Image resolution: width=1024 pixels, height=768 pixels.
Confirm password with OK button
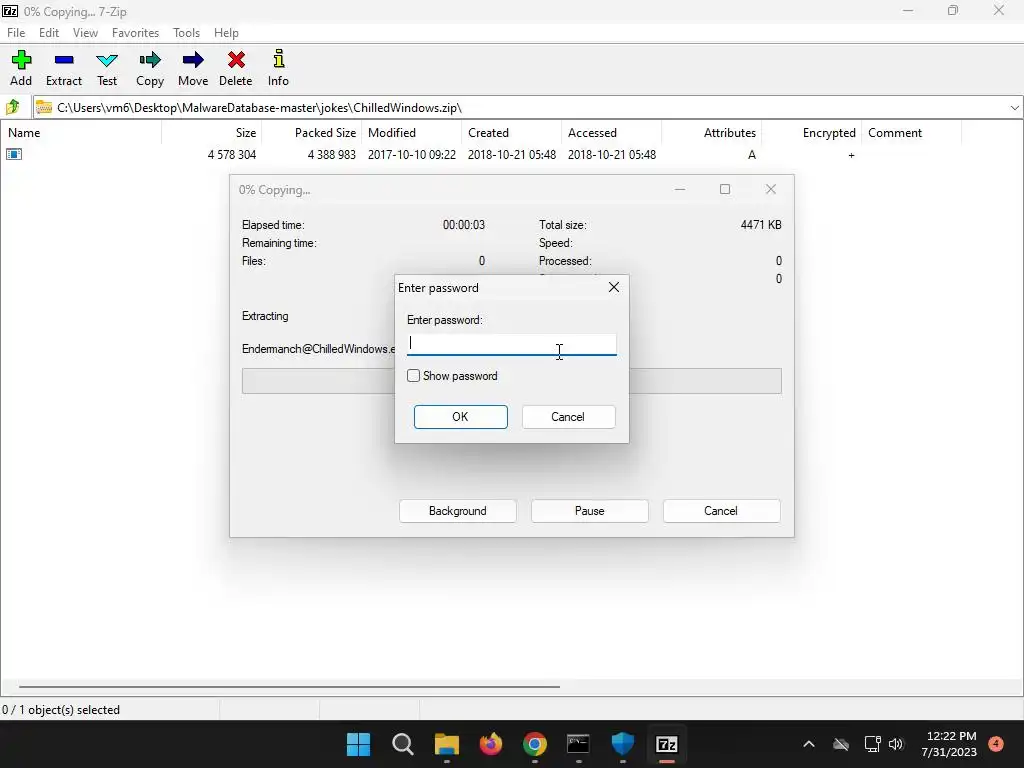point(460,417)
